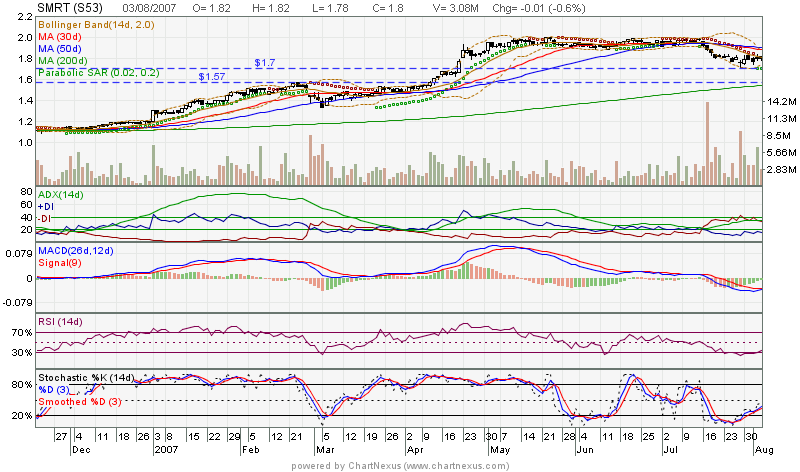Click the $1.7 resistance line label
The height and width of the screenshot is (472, 800).
pyautogui.click(x=265, y=63)
